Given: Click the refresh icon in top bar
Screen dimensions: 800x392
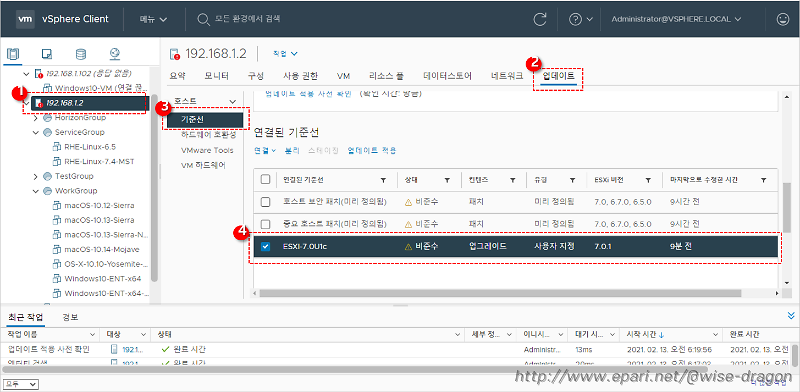Looking at the screenshot, I should point(540,19).
